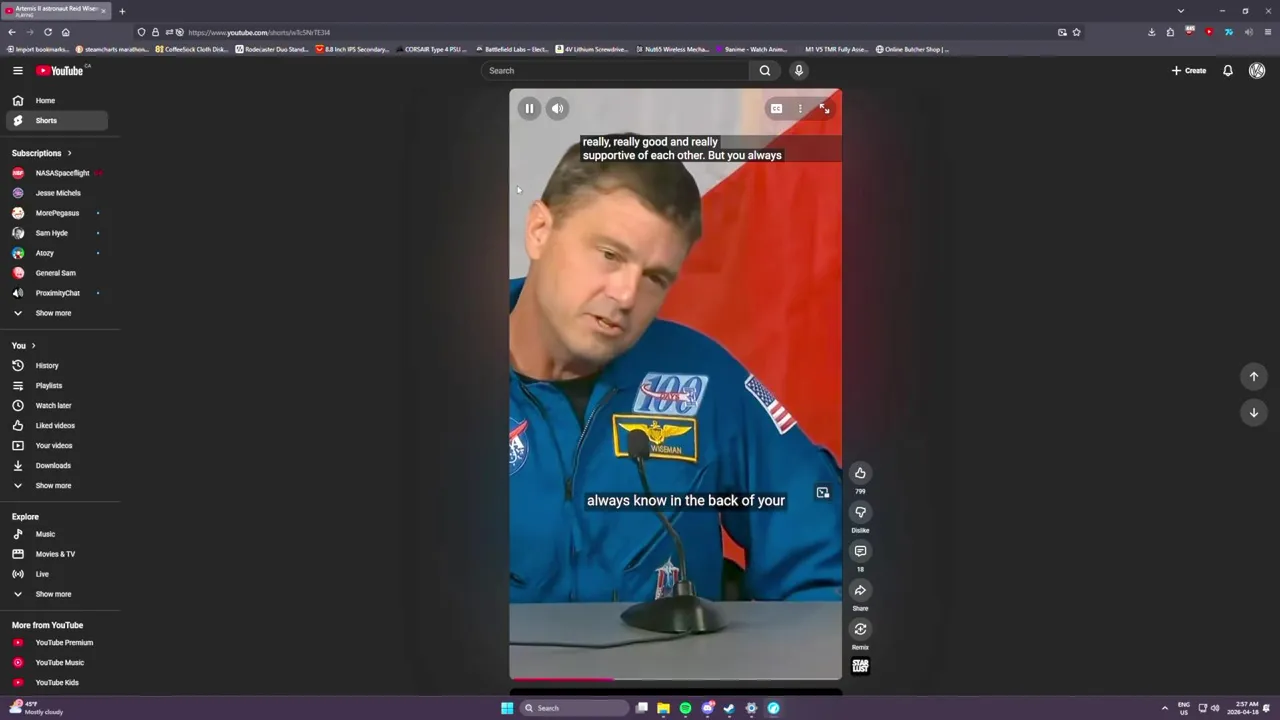Open the Star Lust channel sound thumbnail
Screen dimensions: 1280x720
tap(860, 666)
